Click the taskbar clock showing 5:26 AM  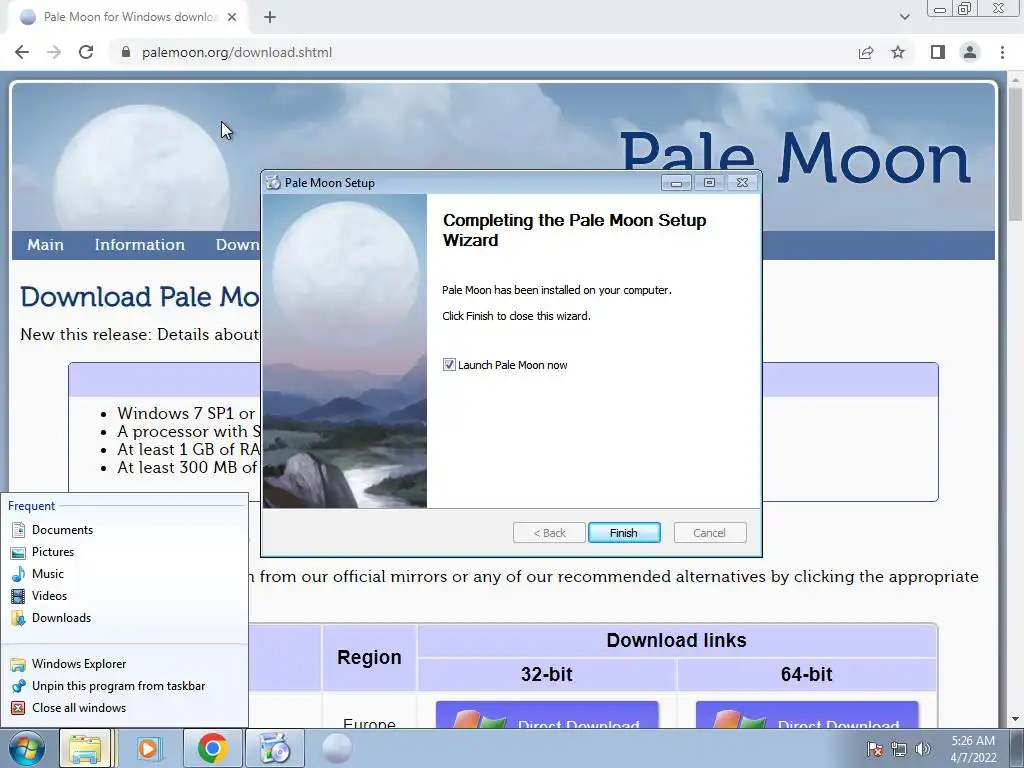pyautogui.click(x=973, y=749)
